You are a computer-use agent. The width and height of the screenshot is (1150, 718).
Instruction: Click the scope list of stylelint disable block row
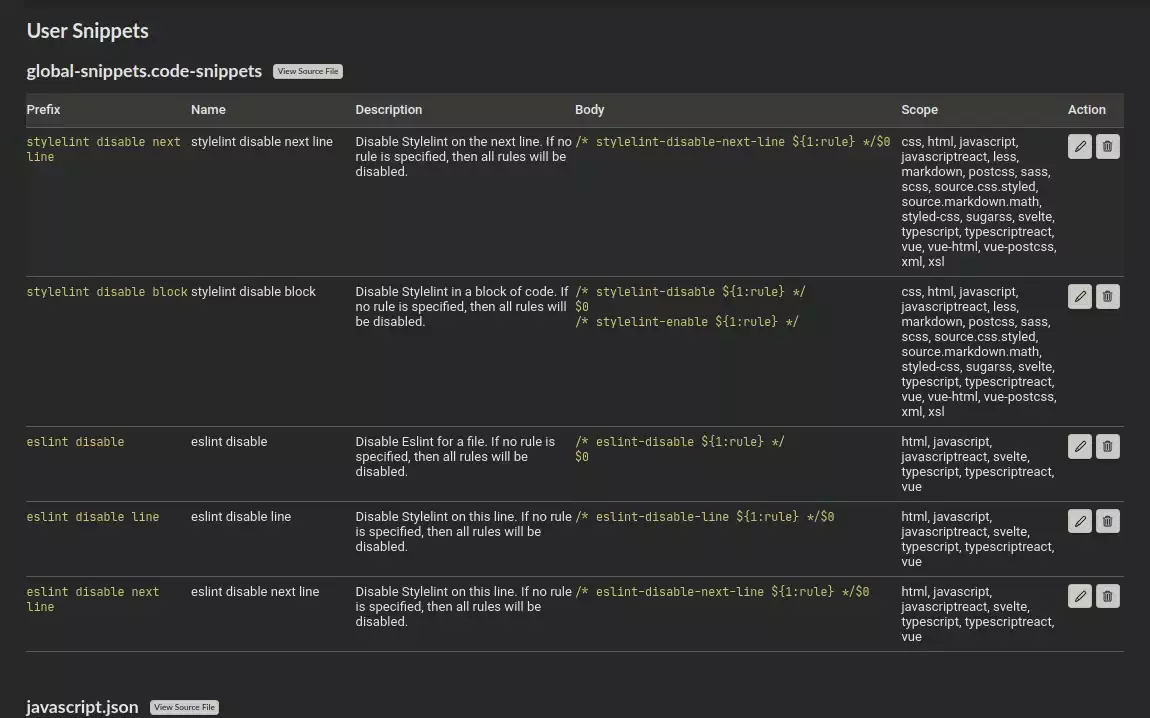[979, 351]
